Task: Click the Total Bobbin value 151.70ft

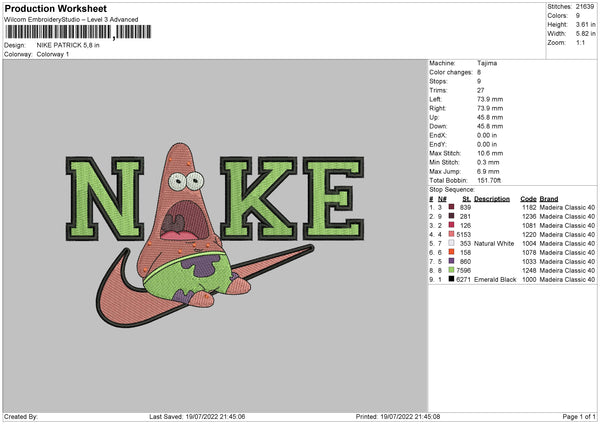Action: (x=489, y=180)
